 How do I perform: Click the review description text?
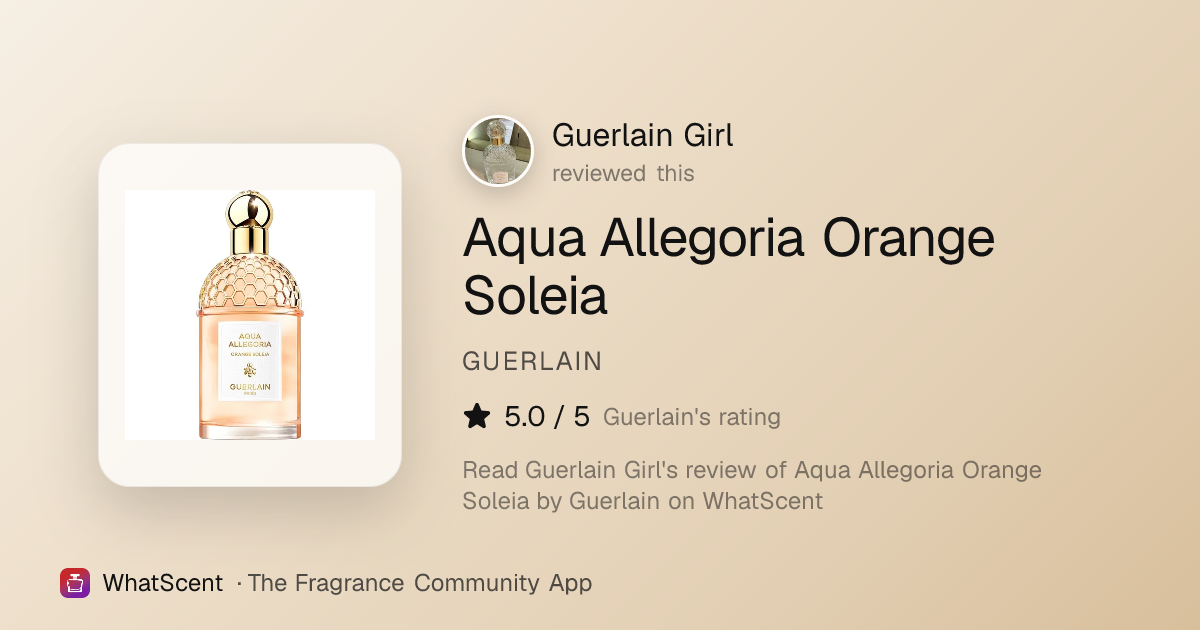(752, 485)
